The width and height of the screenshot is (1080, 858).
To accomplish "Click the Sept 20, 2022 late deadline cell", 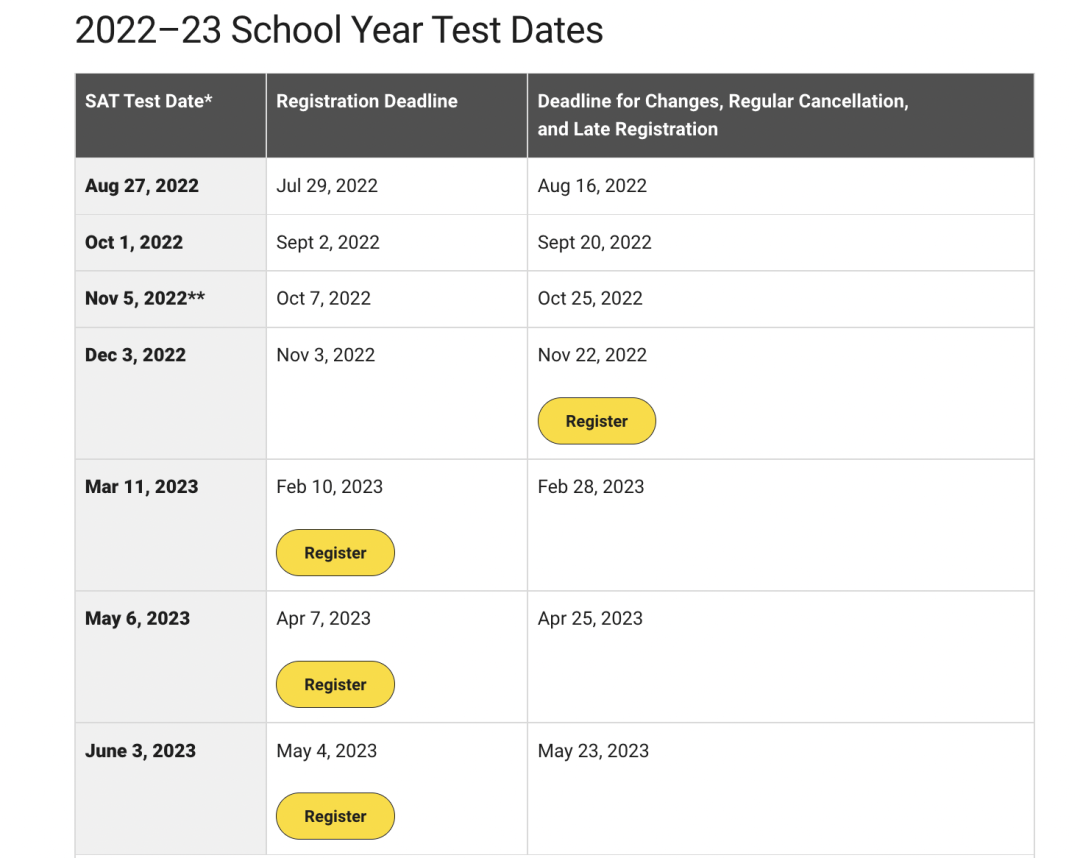I will tap(780, 242).
